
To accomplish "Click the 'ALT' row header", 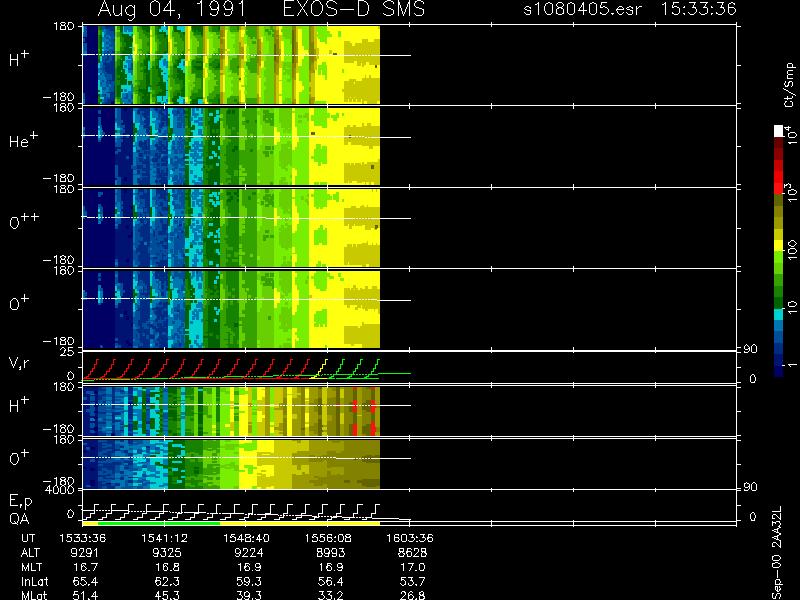I will point(30,553).
